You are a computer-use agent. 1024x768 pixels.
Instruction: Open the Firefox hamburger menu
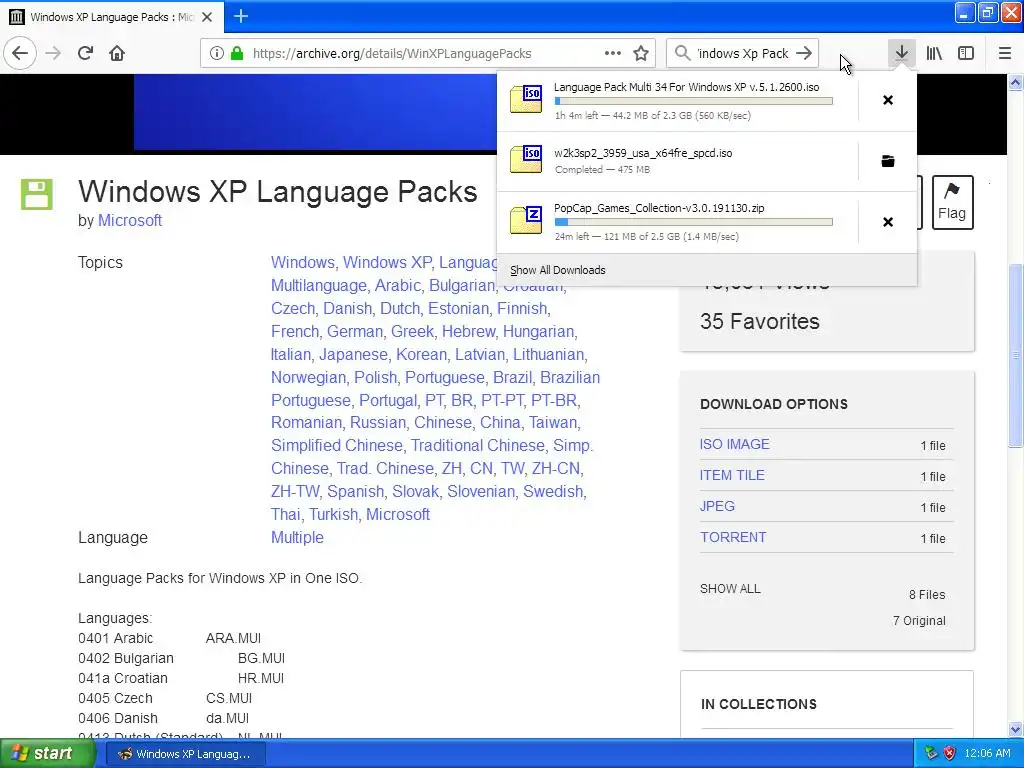point(1004,53)
